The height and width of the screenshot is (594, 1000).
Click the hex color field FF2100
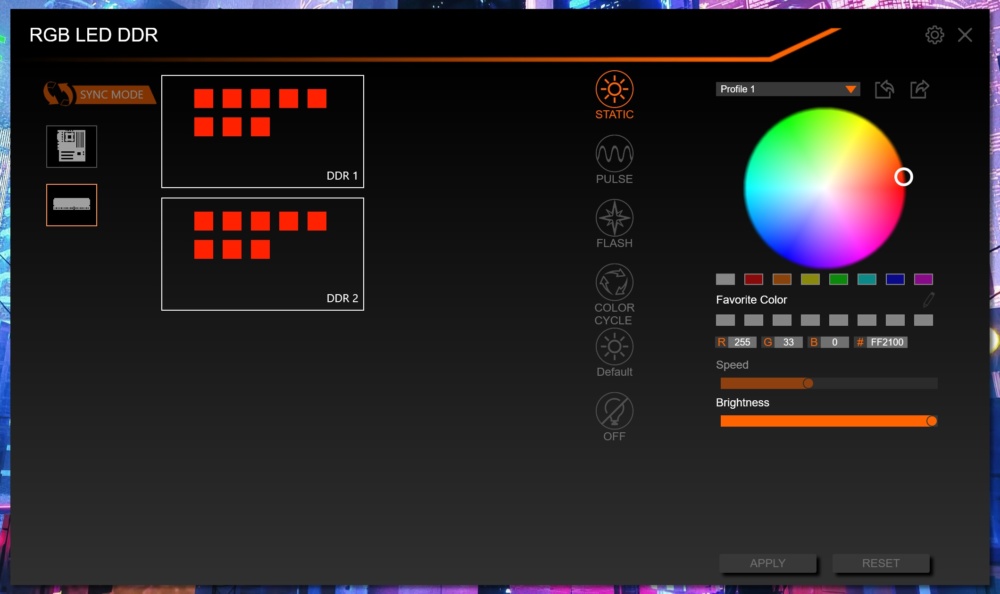pyautogui.click(x=886, y=342)
